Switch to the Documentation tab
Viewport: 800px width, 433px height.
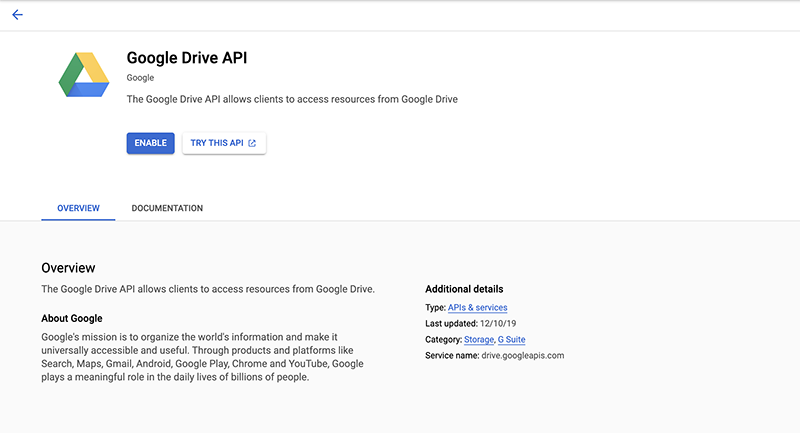click(x=167, y=208)
